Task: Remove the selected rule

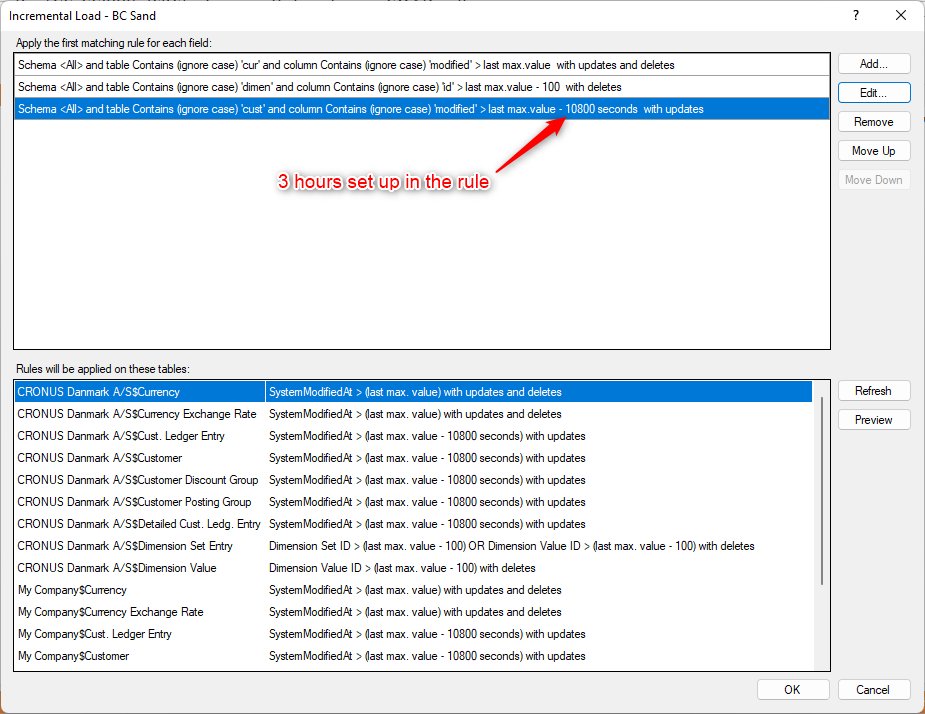Action: 874,122
